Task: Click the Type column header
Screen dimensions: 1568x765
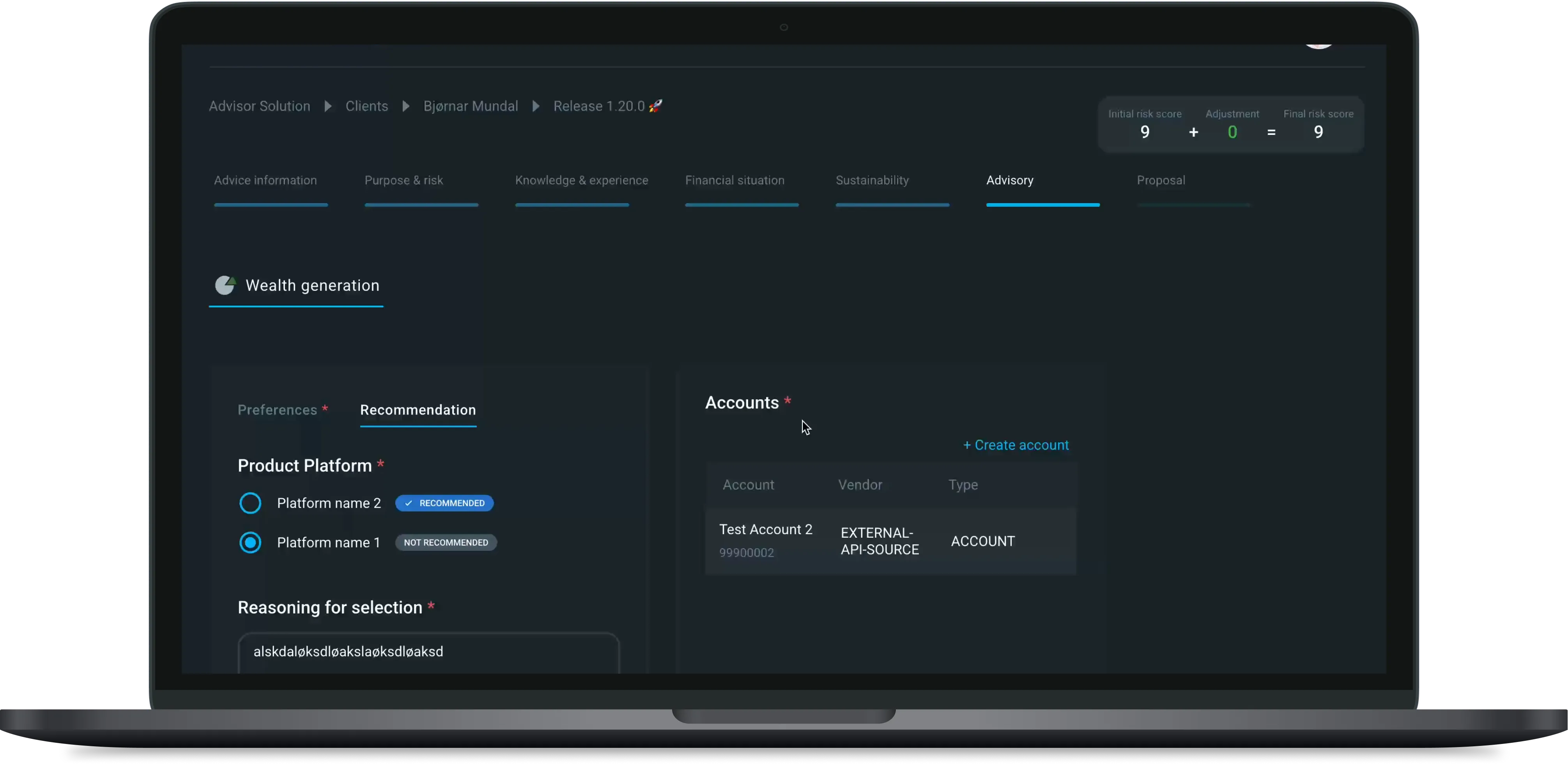Action: click(963, 485)
